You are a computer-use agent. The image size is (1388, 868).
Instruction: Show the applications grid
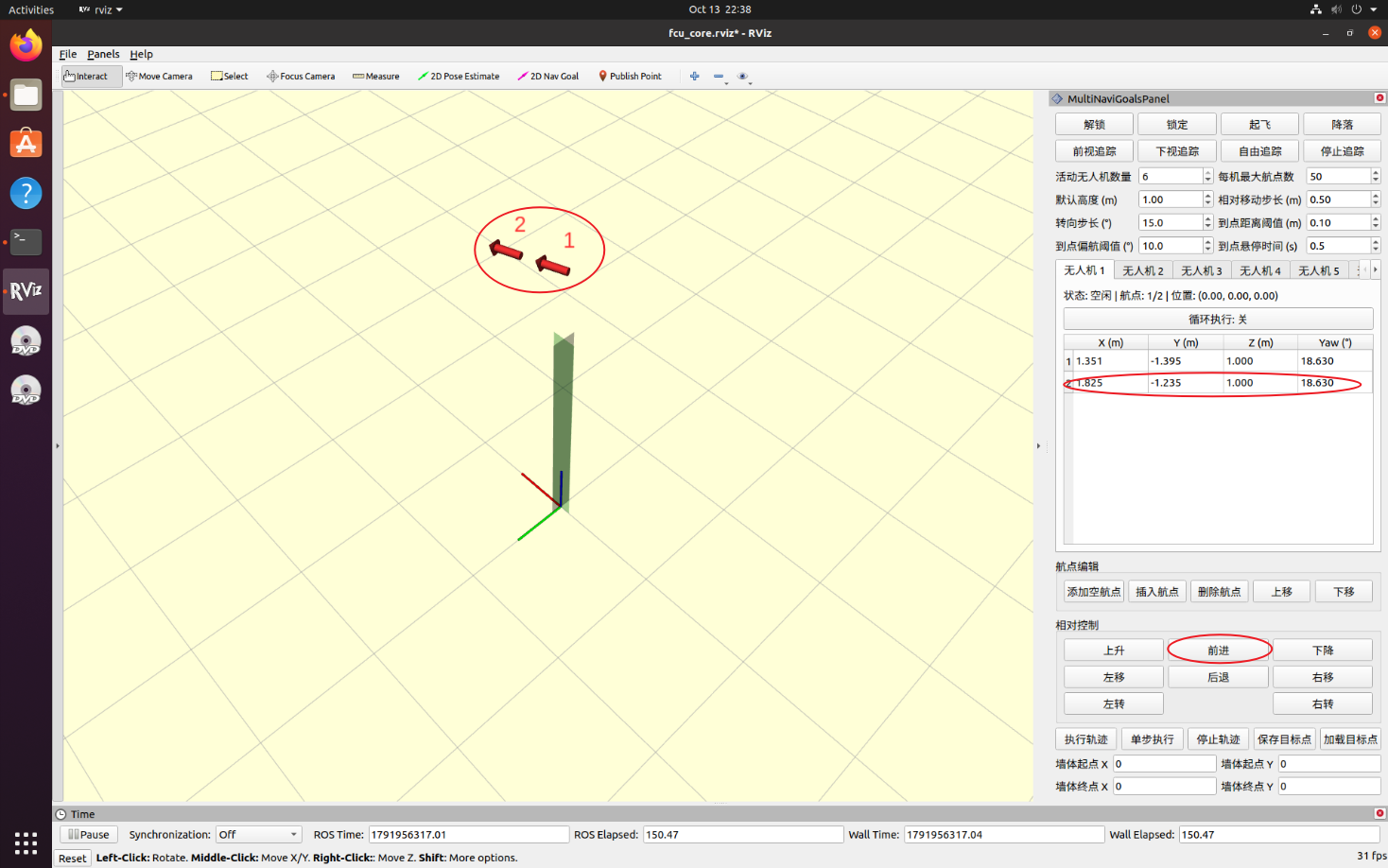point(26,843)
